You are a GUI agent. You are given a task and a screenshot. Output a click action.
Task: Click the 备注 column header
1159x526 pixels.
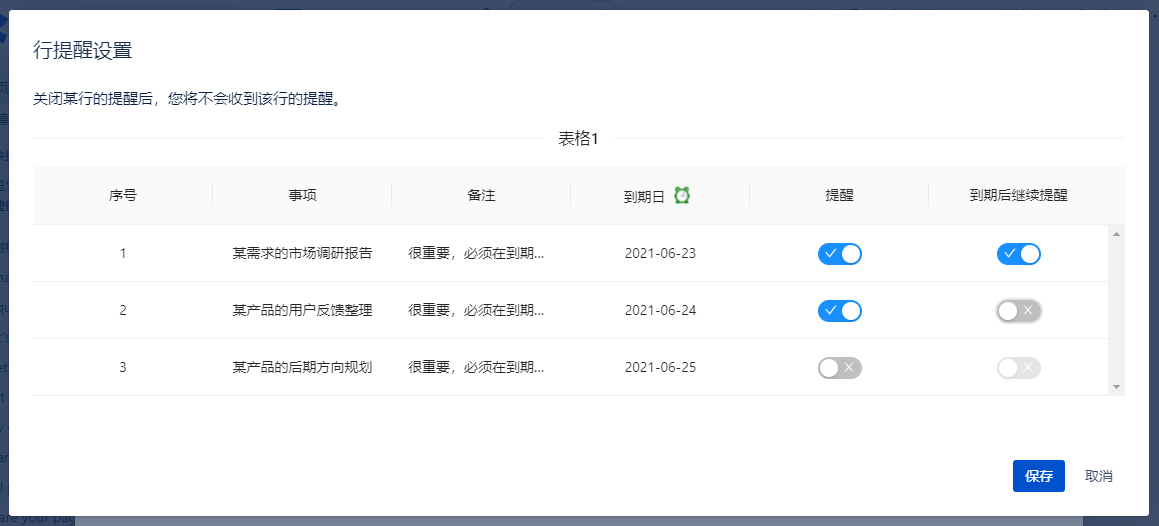[481, 196]
